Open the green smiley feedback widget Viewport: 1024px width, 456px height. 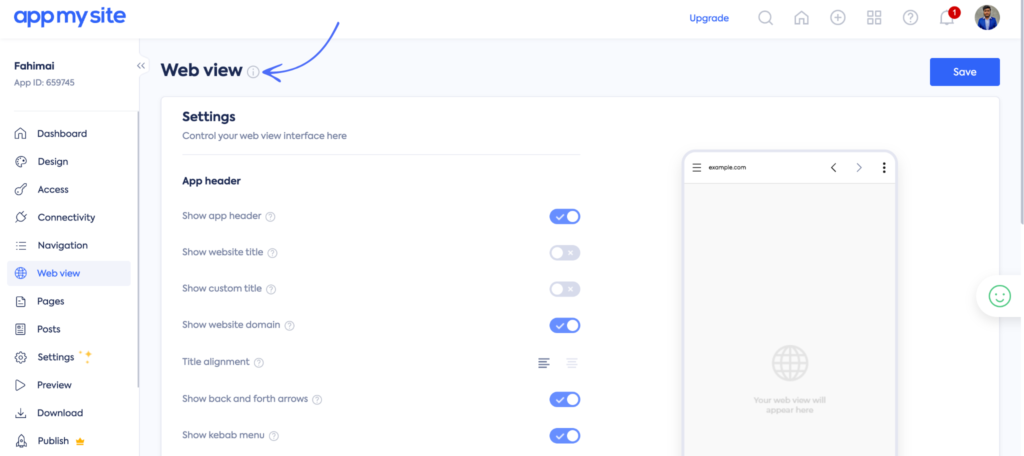click(999, 297)
